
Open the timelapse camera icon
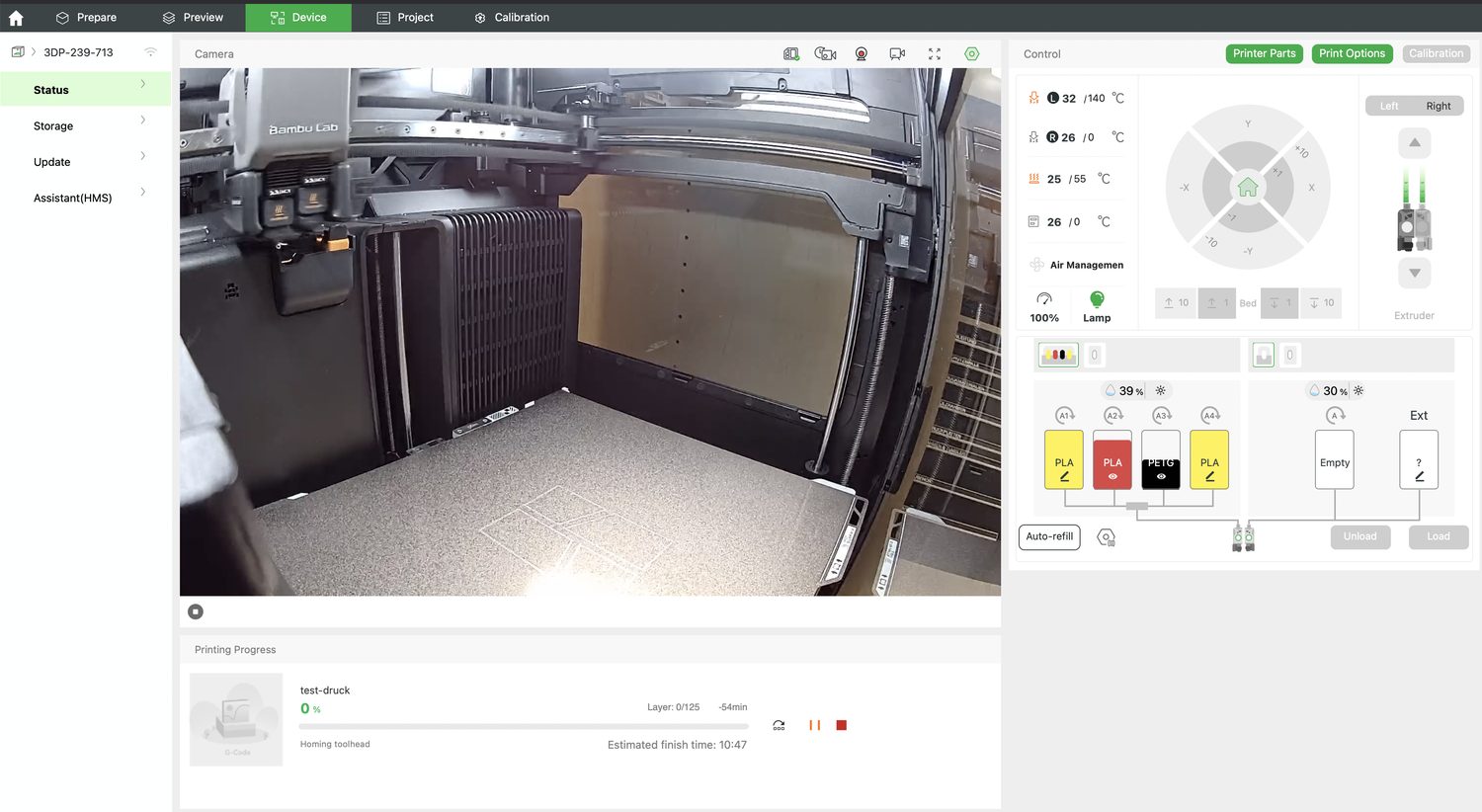pos(825,54)
